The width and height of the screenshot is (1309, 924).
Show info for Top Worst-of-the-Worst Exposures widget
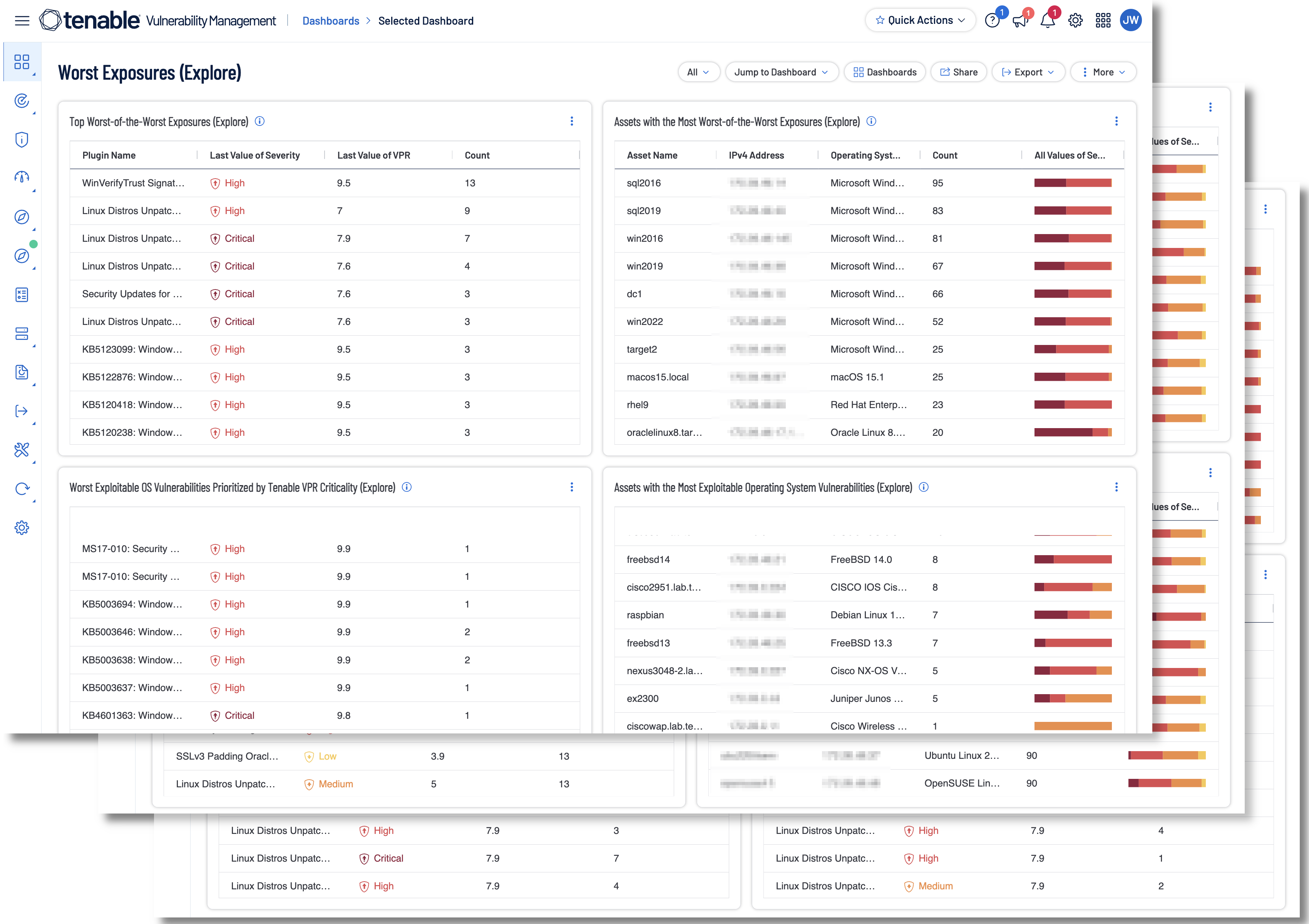pyautogui.click(x=259, y=121)
